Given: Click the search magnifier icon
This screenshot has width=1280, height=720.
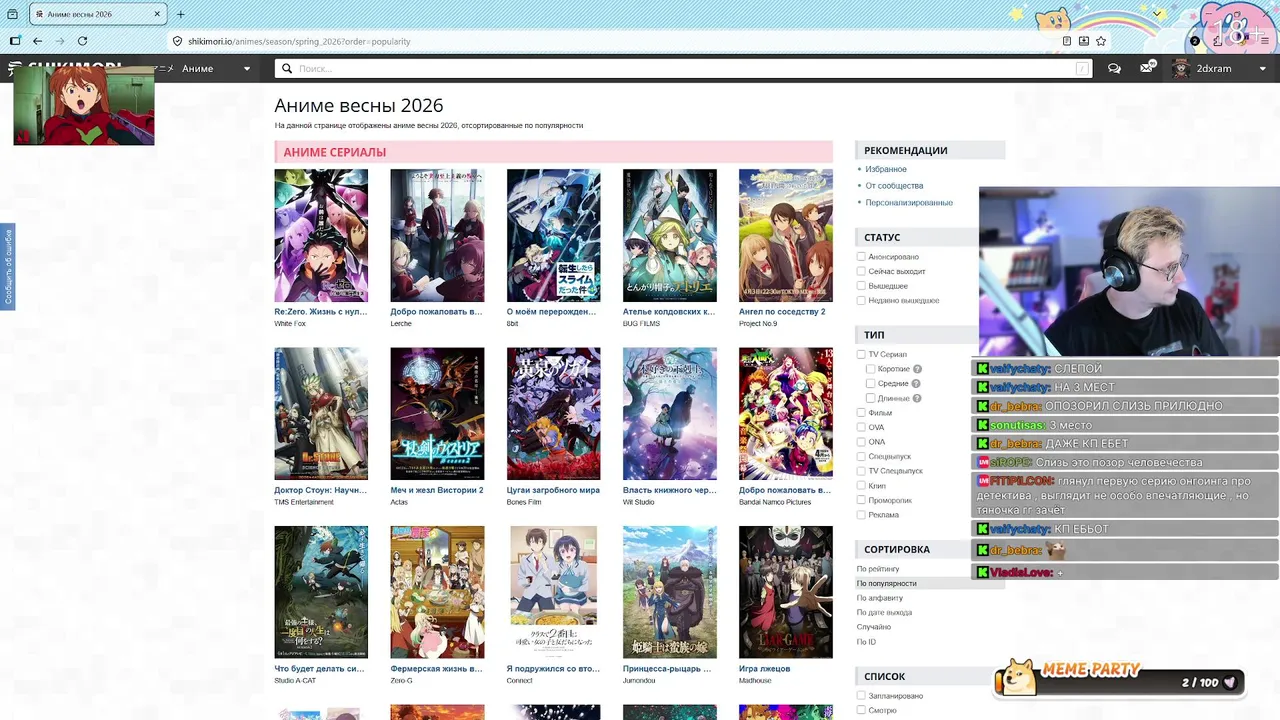Looking at the screenshot, I should coord(288,68).
